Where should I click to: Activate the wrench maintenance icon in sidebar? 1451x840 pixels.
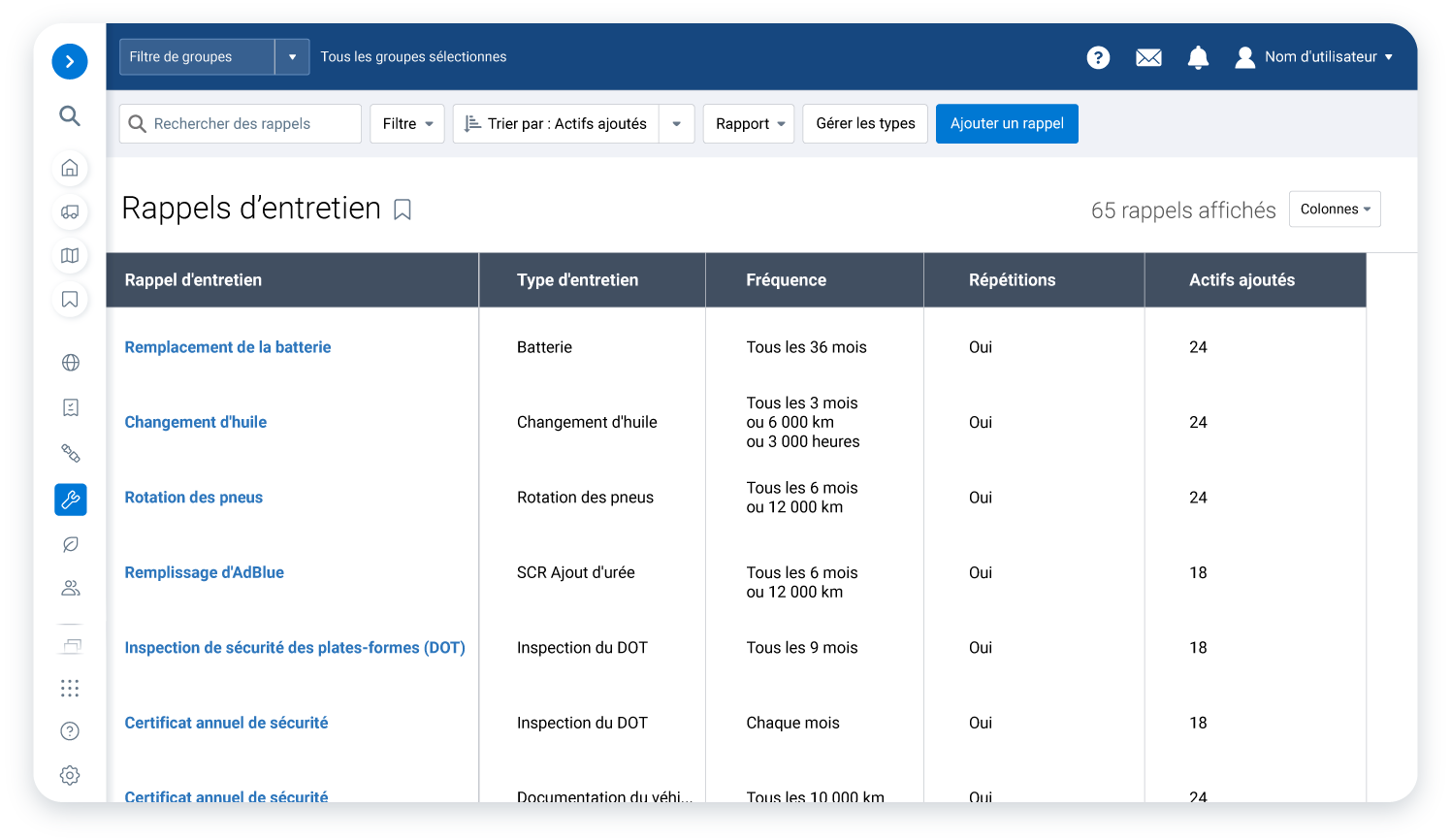69,500
